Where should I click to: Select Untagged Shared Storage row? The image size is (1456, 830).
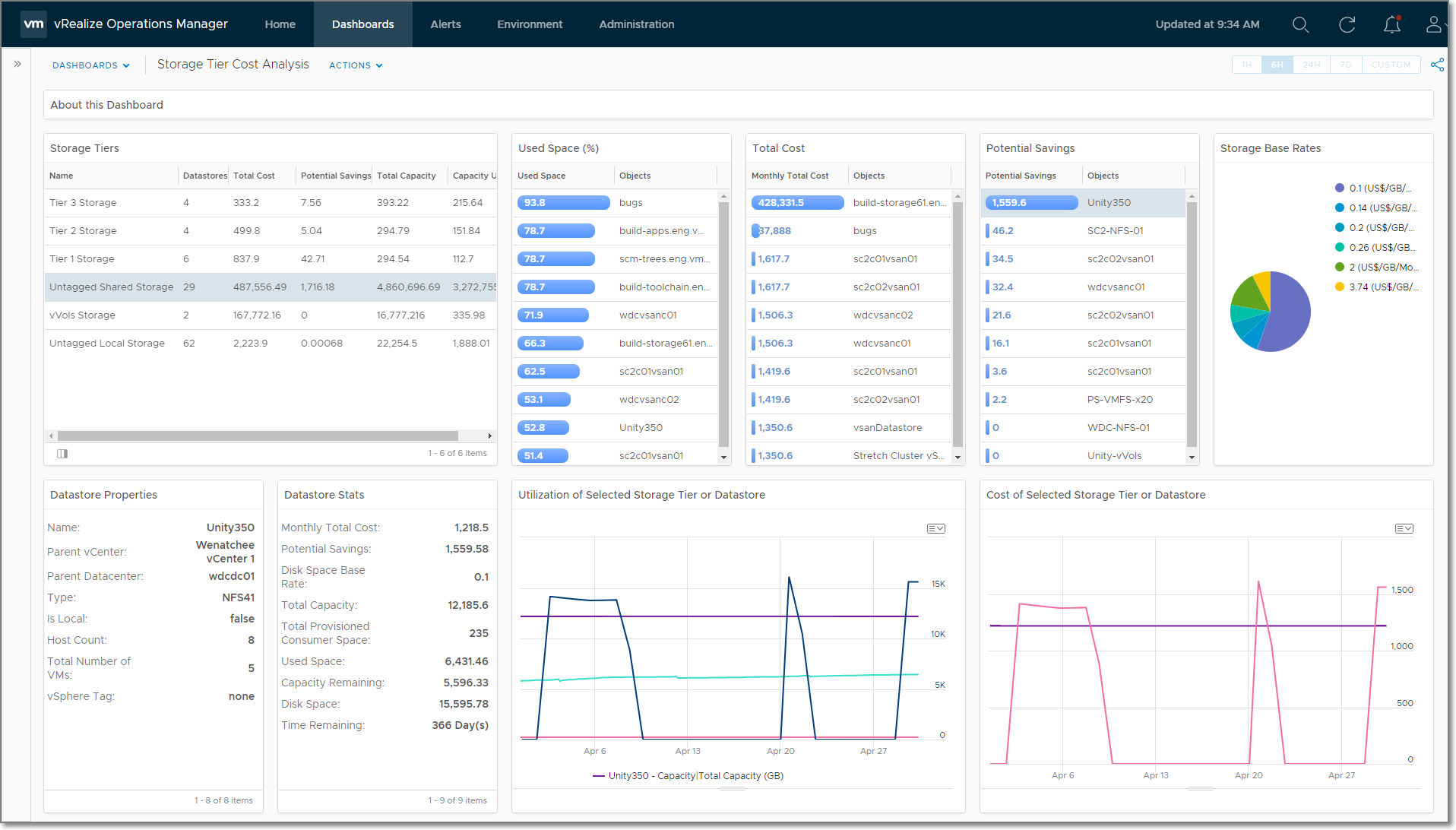[x=270, y=287]
